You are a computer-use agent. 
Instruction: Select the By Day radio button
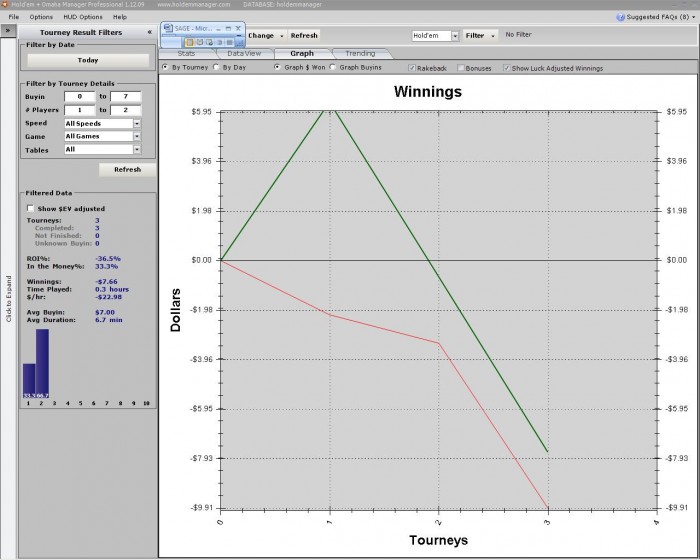[216, 67]
